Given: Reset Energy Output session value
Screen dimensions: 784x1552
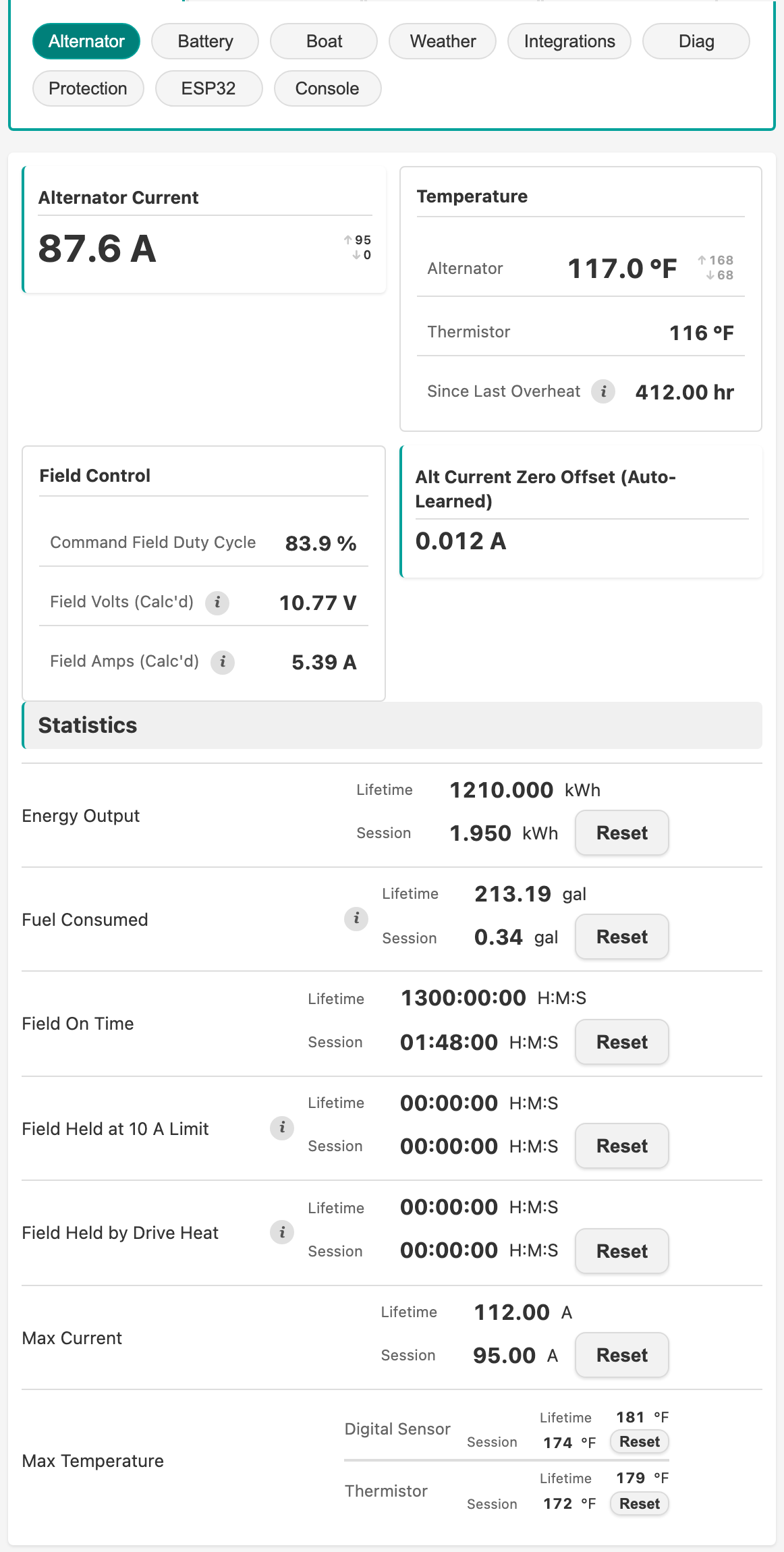Looking at the screenshot, I should click(x=622, y=833).
